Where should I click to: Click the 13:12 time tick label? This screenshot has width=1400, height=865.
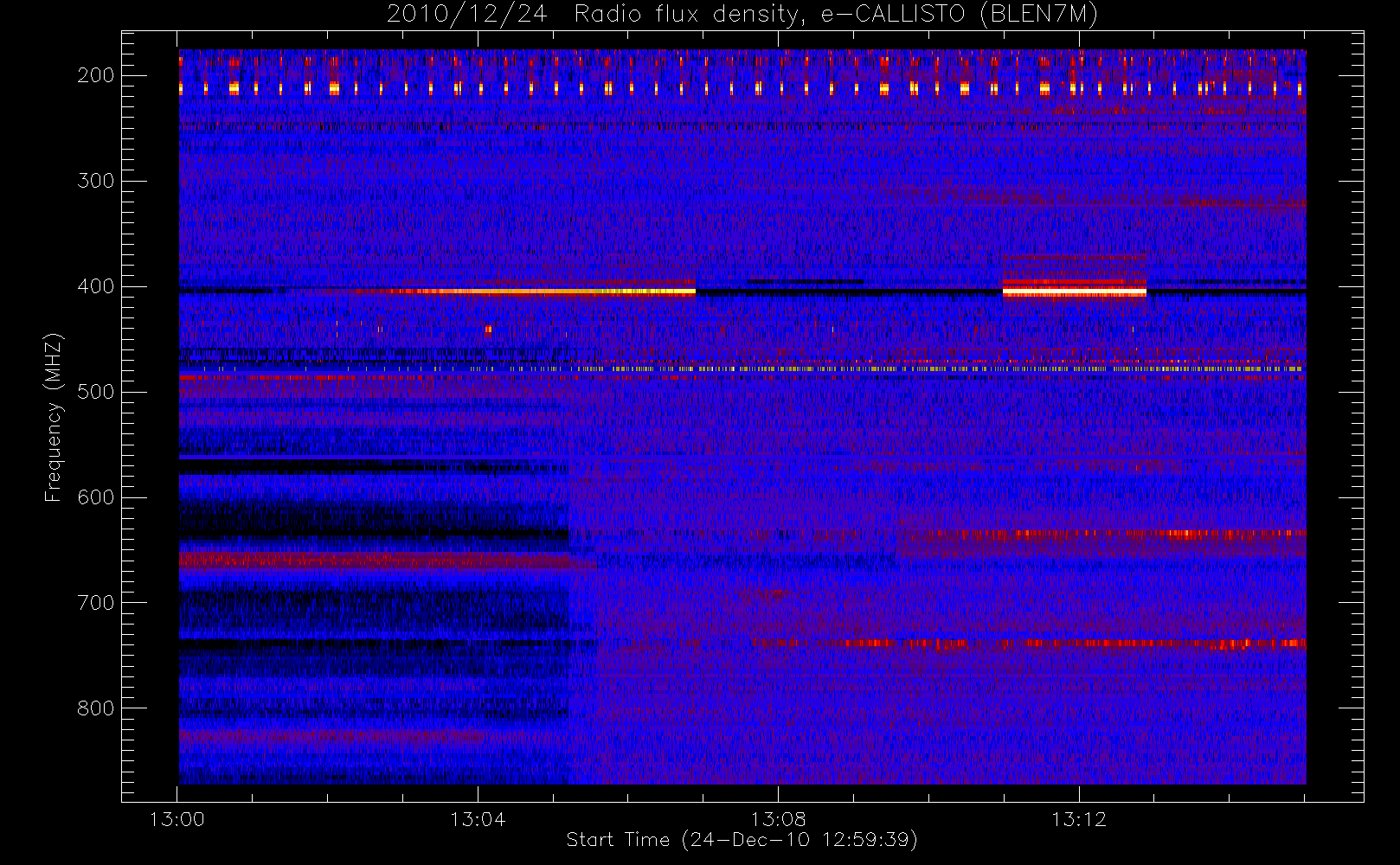(x=1079, y=819)
